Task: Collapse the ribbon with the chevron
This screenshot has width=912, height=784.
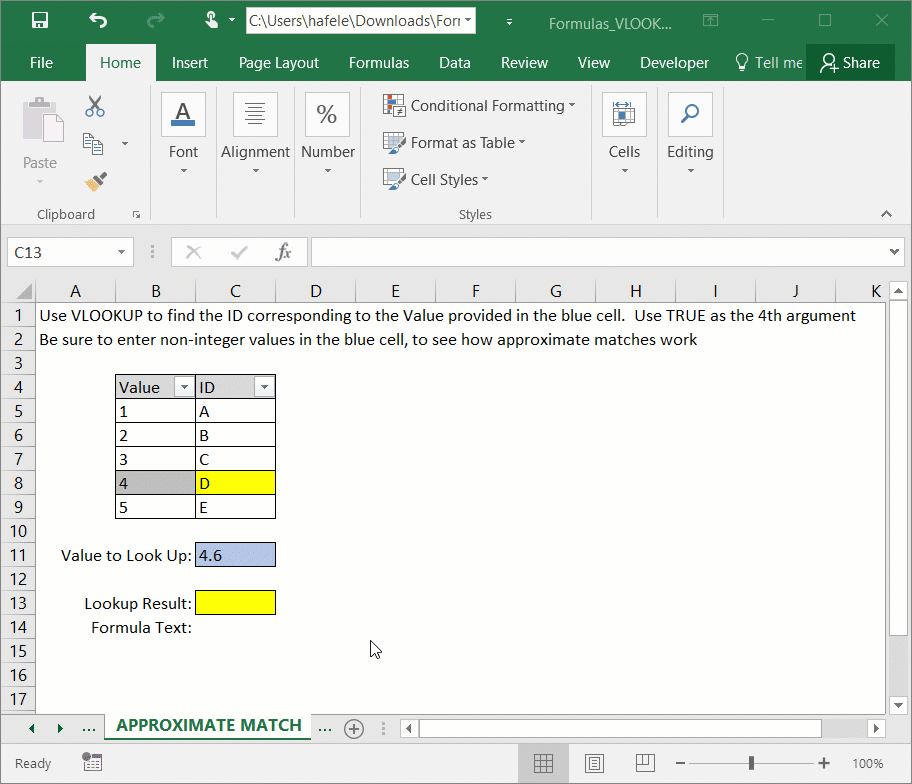Action: coord(886,214)
